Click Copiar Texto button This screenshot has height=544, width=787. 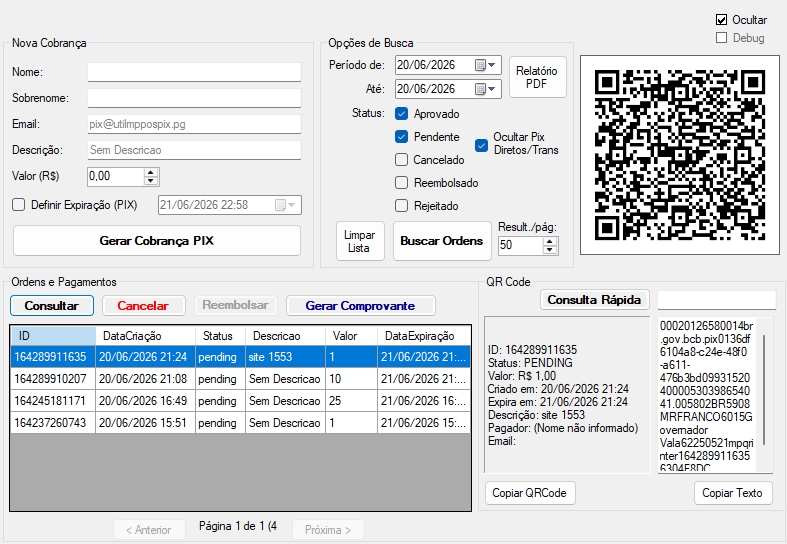click(x=733, y=493)
